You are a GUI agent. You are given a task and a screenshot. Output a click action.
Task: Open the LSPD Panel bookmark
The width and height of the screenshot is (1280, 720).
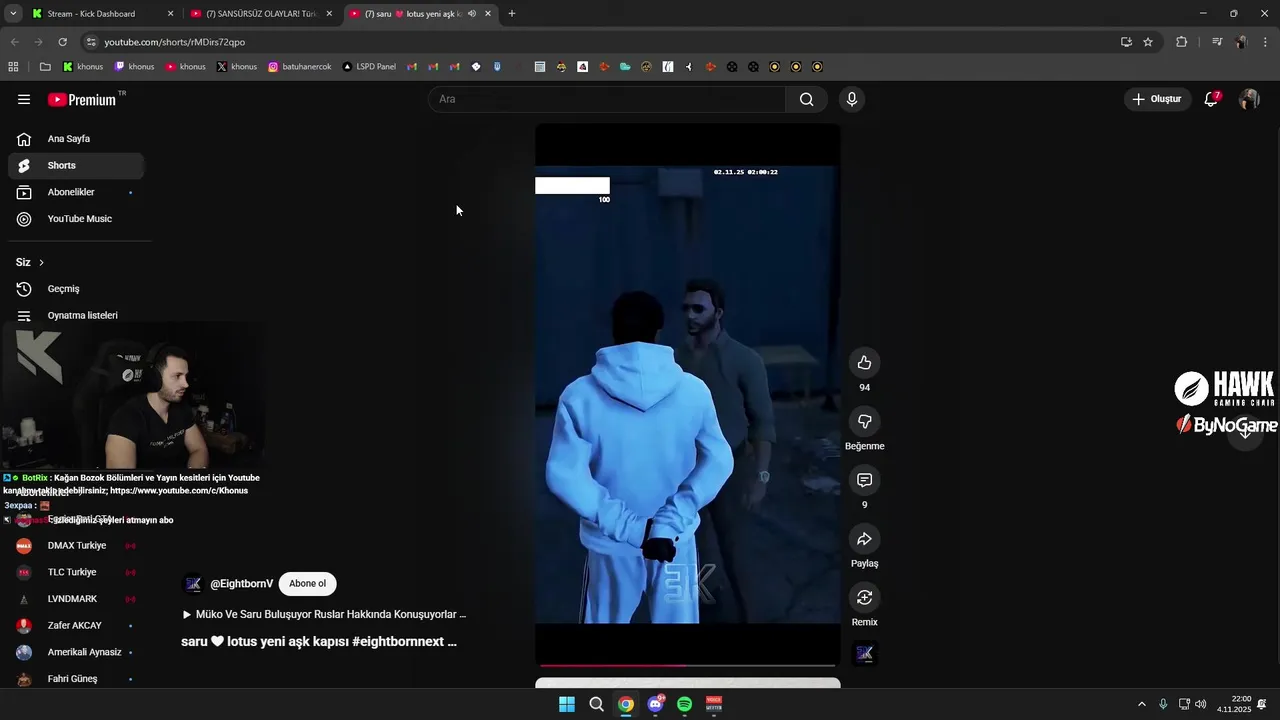(x=369, y=67)
